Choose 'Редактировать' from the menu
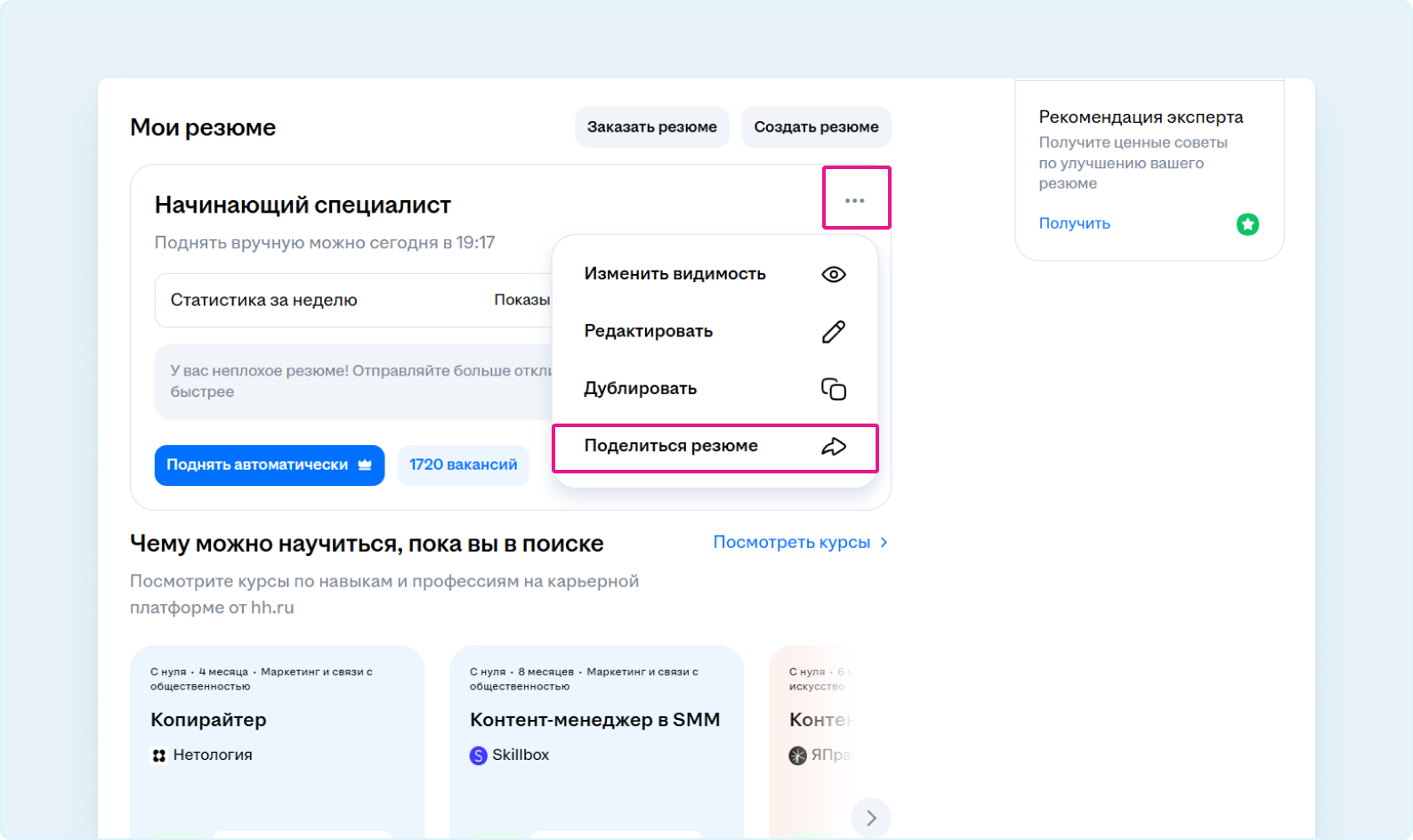 (648, 331)
